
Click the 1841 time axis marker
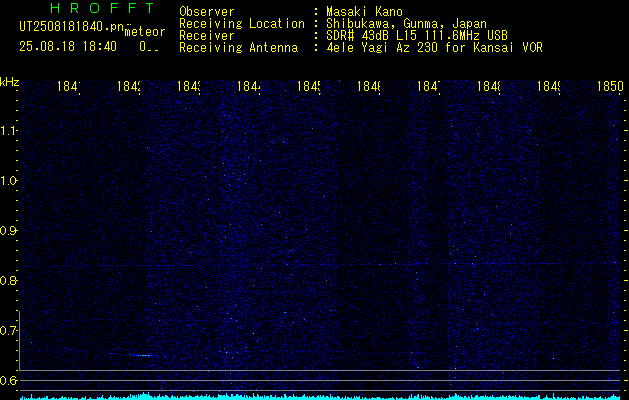click(69, 86)
